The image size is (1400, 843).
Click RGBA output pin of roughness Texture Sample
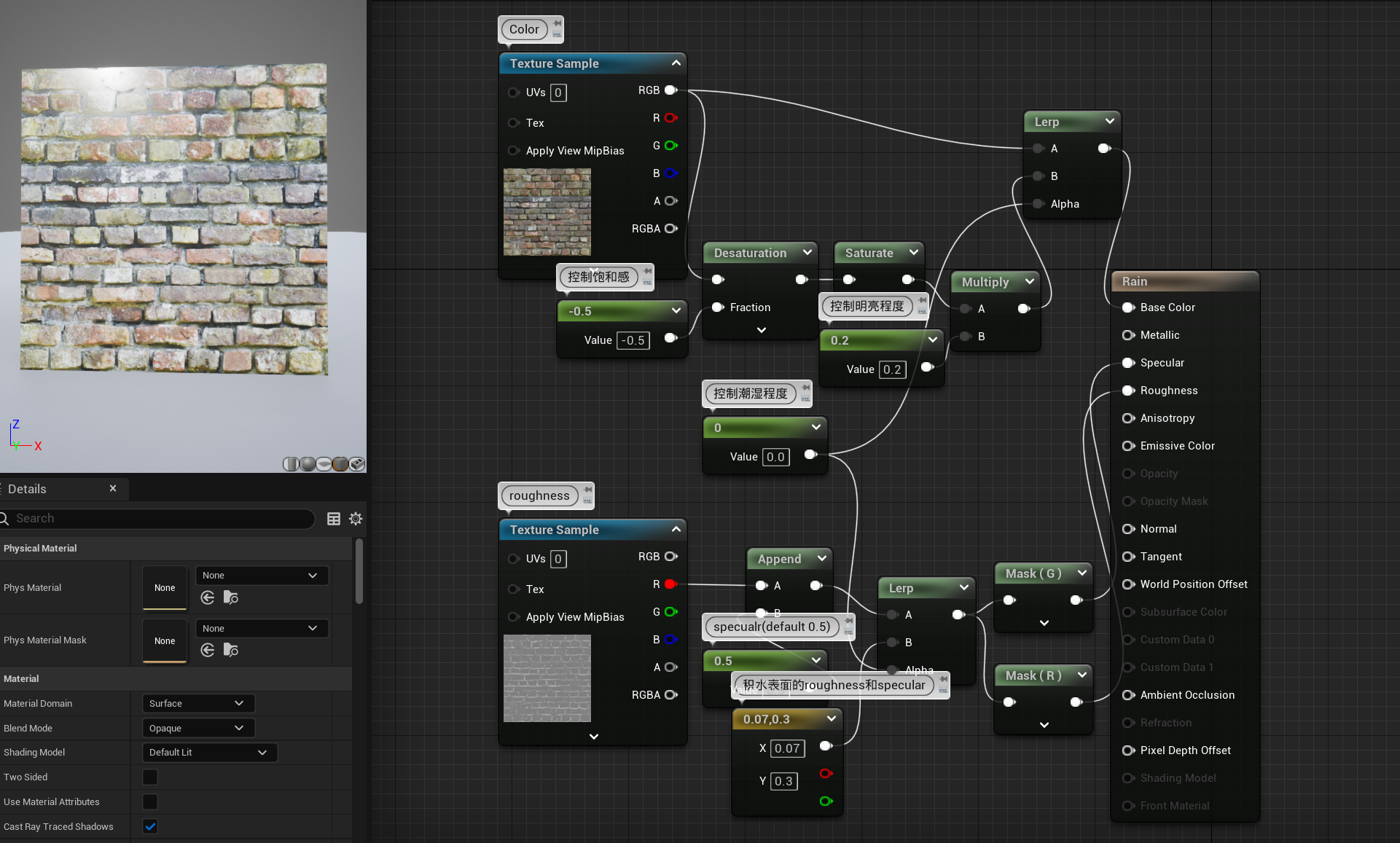point(670,695)
